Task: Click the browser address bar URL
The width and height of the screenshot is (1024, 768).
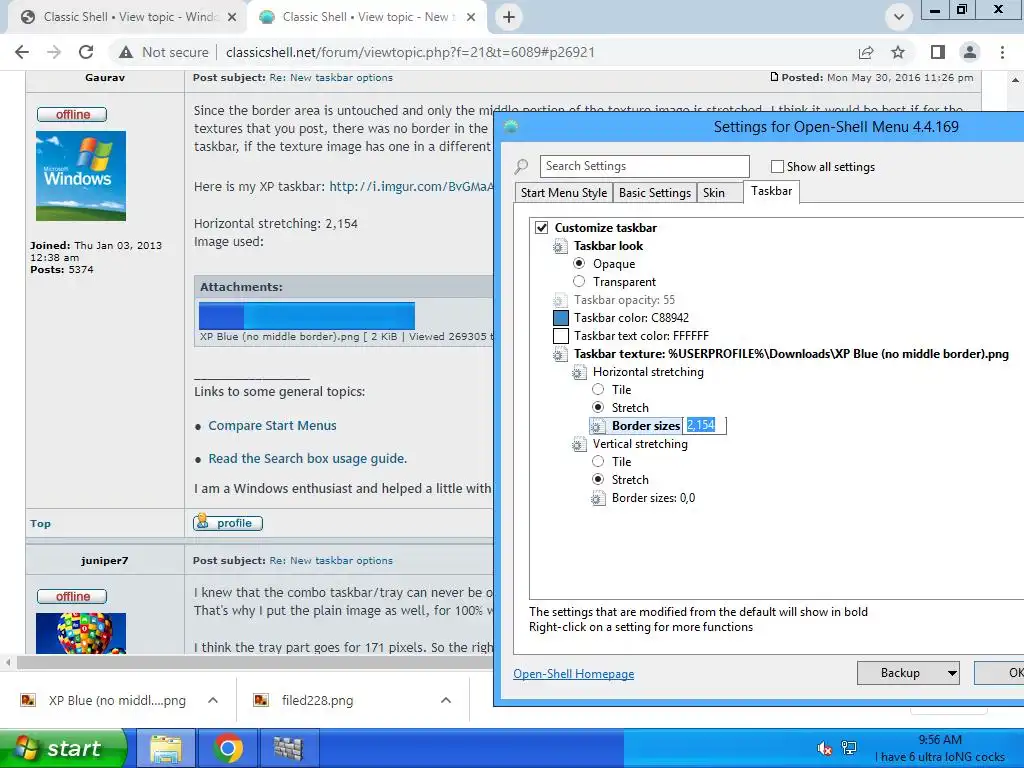Action: (410, 52)
